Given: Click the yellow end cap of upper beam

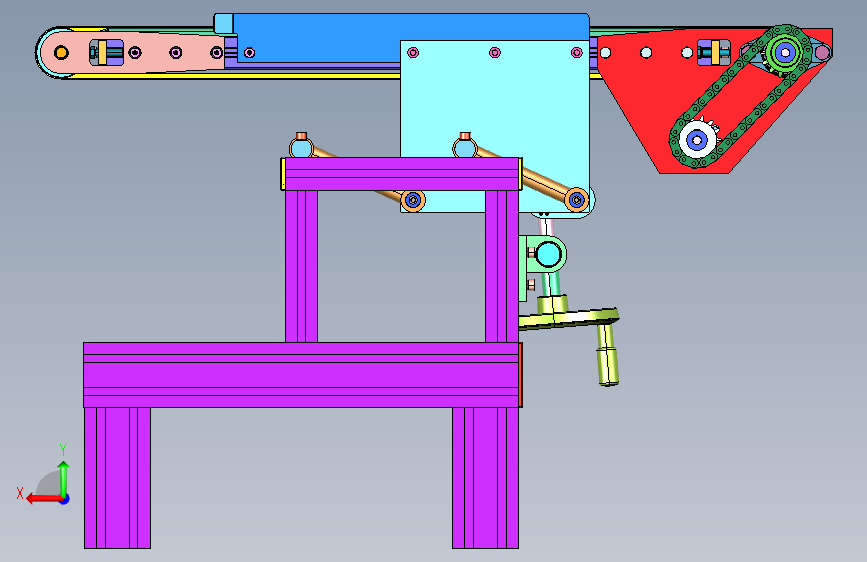Looking at the screenshot, I should tap(283, 174).
